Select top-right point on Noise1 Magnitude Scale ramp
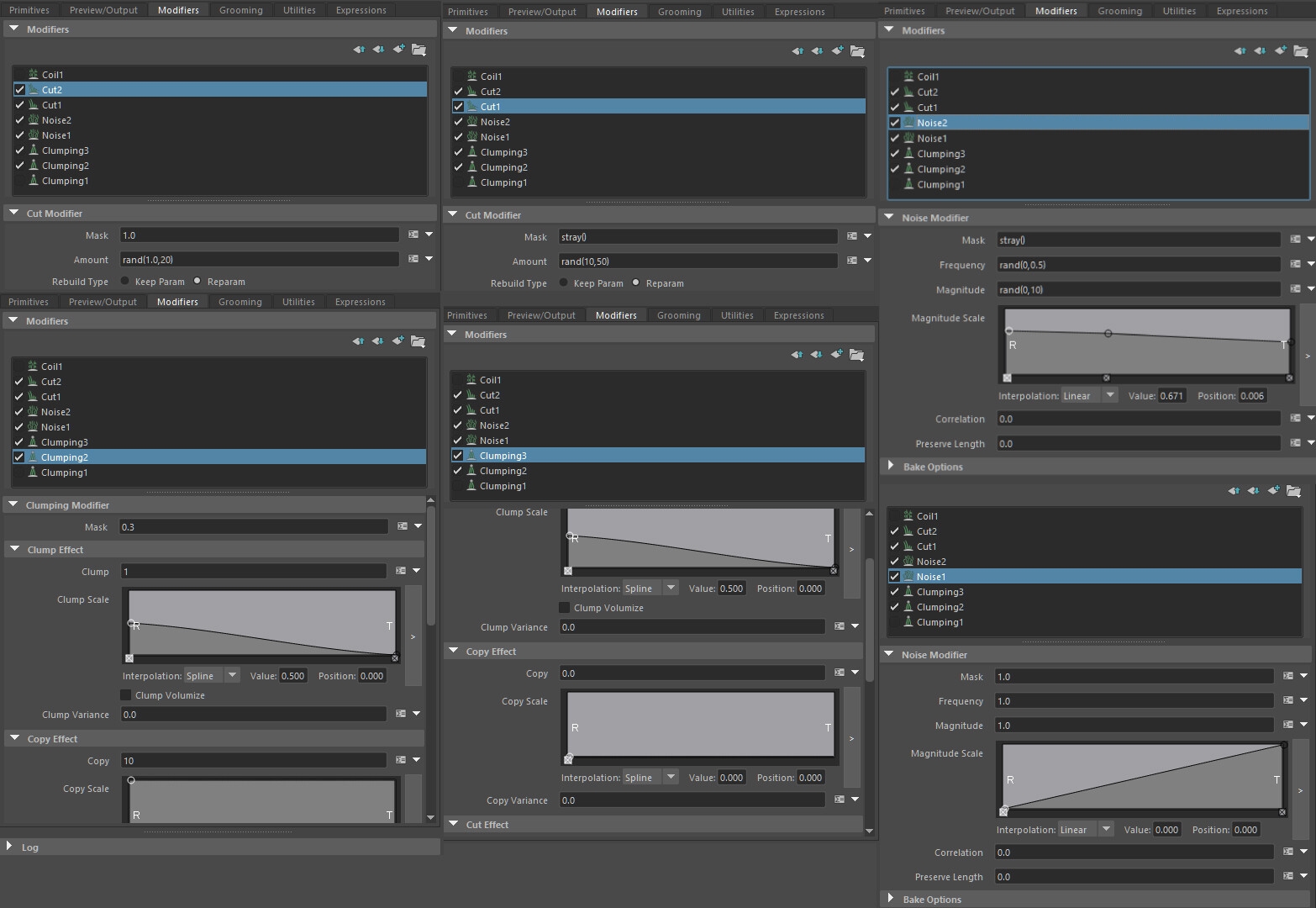Screen dimensions: 1316x908 1283,745
